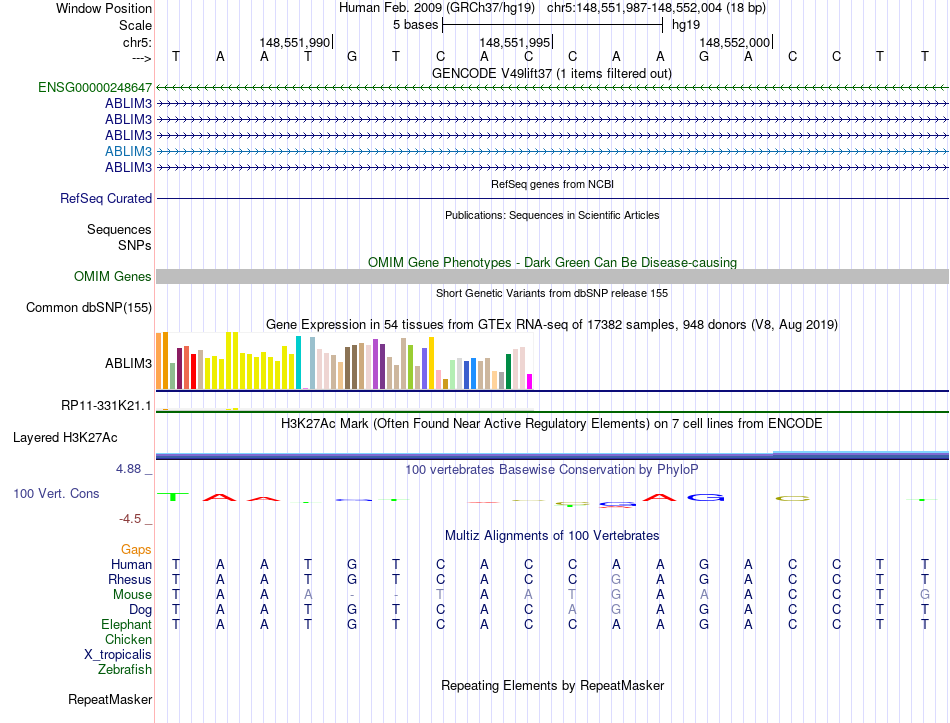The width and height of the screenshot is (950, 723).
Task: Click the Sequences publications track label
Action: (x=119, y=230)
